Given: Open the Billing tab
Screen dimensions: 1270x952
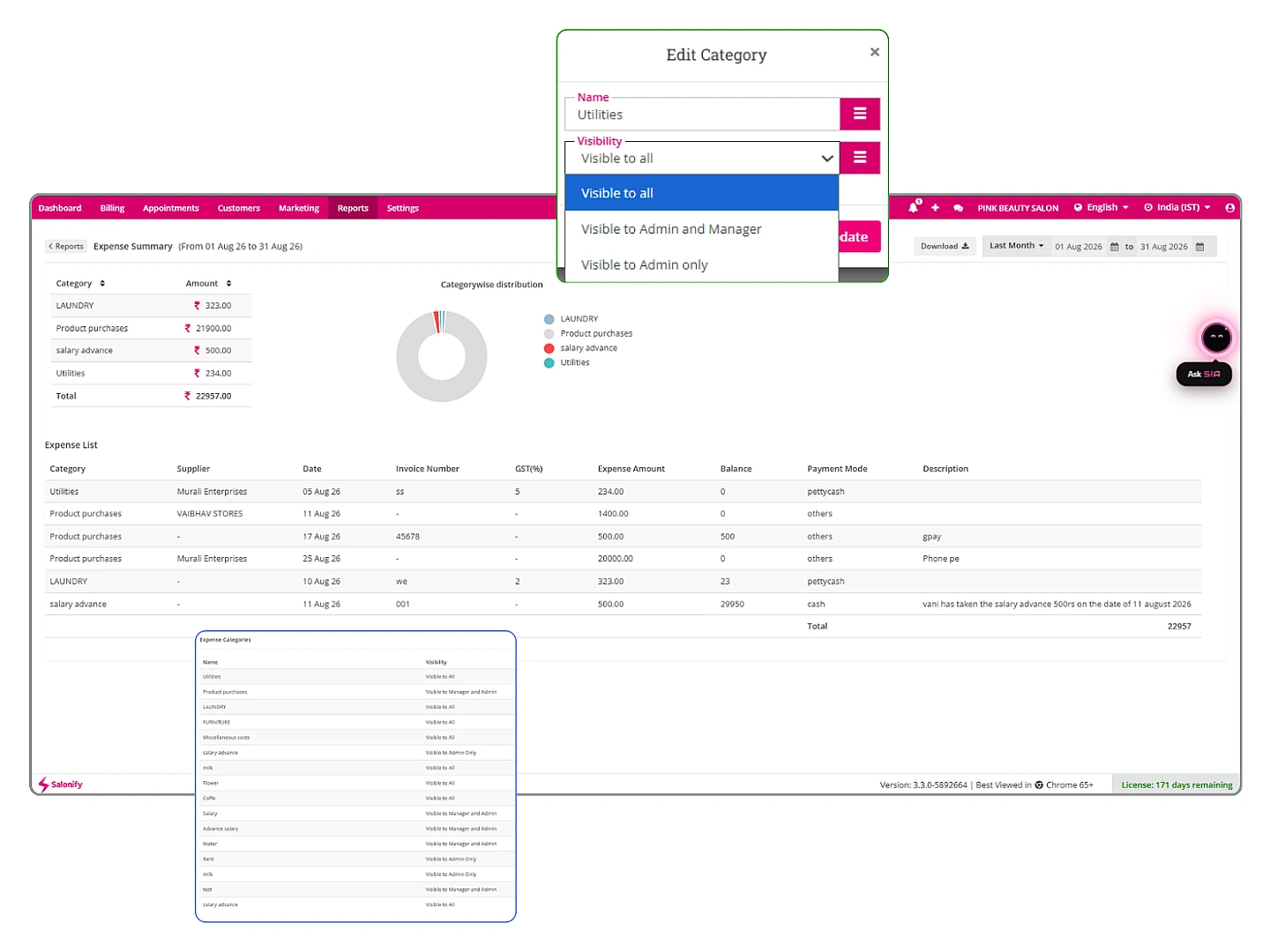Looking at the screenshot, I should [x=112, y=208].
